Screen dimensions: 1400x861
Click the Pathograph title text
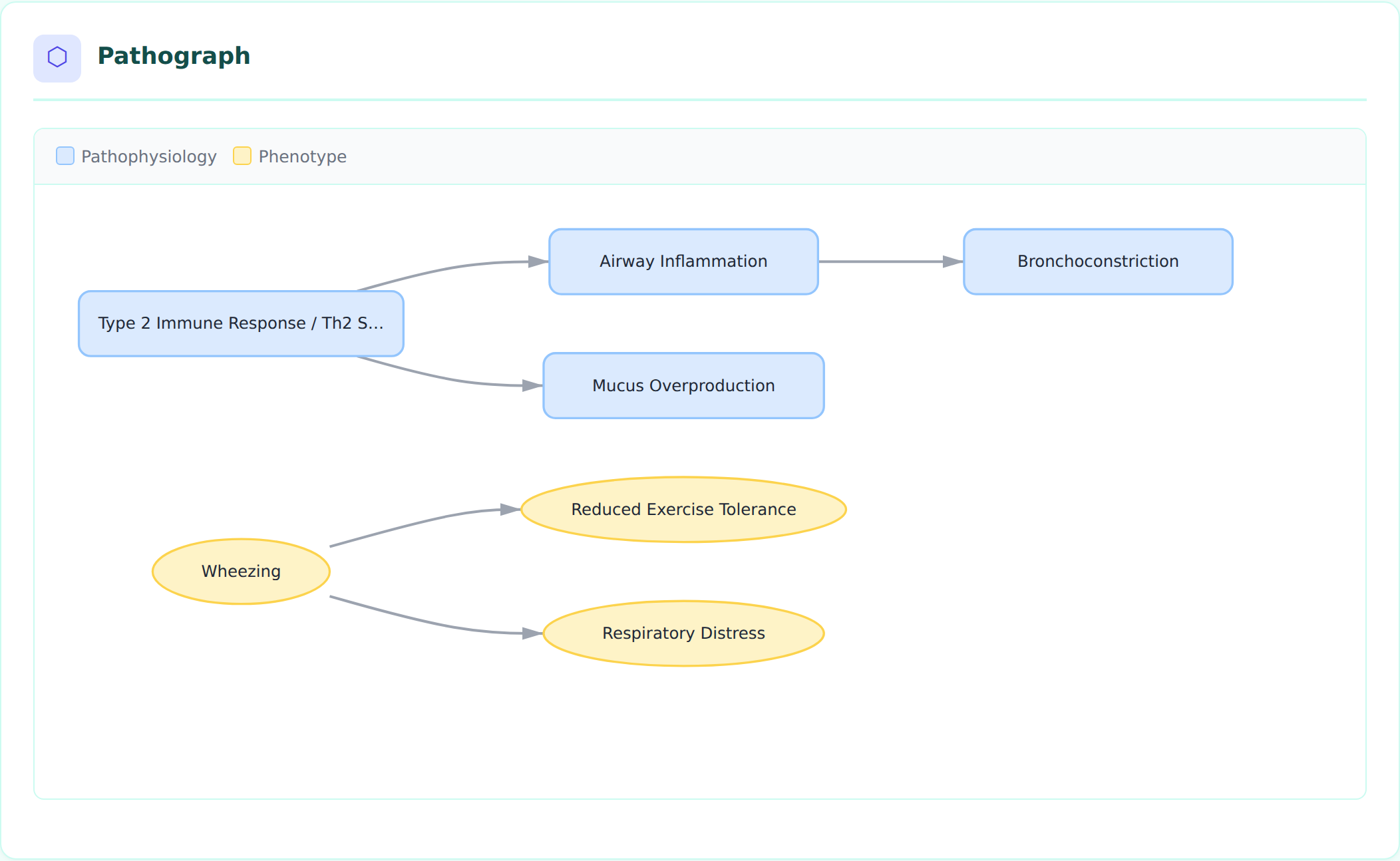pos(174,56)
